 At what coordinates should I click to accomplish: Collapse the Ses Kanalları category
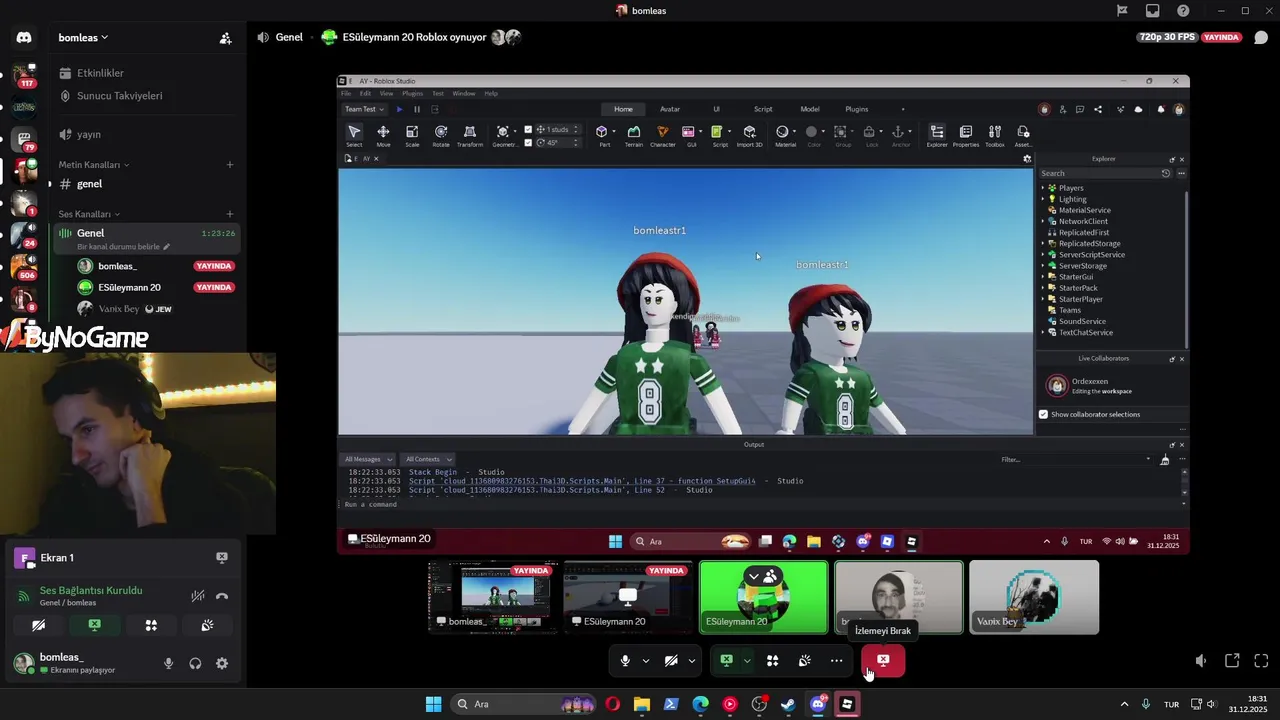tap(89, 214)
